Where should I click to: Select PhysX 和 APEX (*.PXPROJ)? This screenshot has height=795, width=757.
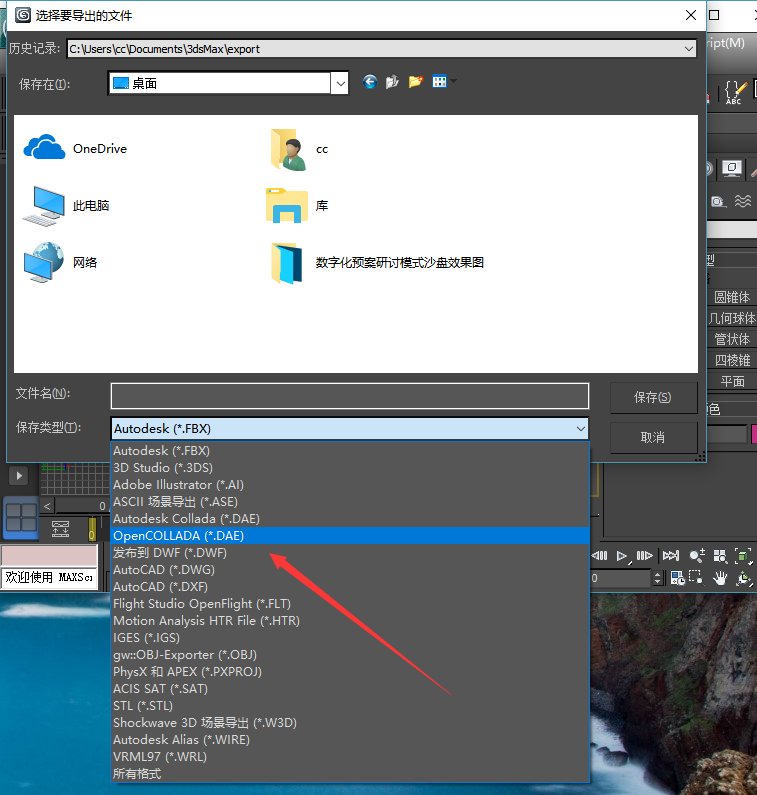point(350,671)
